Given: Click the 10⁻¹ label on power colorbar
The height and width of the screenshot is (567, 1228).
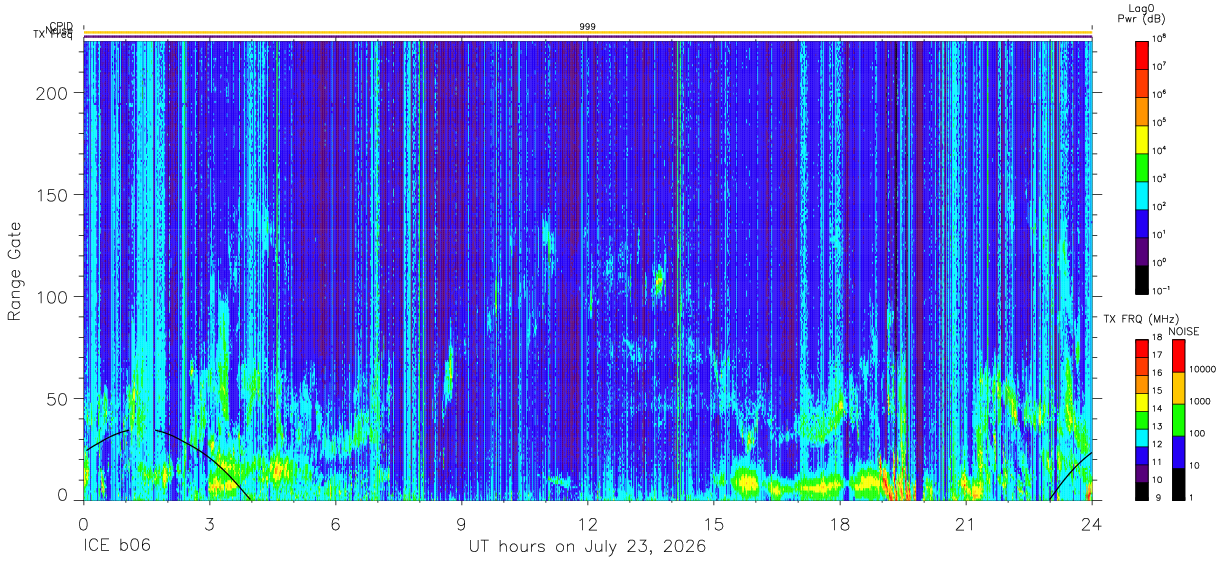Looking at the screenshot, I should click(x=1161, y=290).
